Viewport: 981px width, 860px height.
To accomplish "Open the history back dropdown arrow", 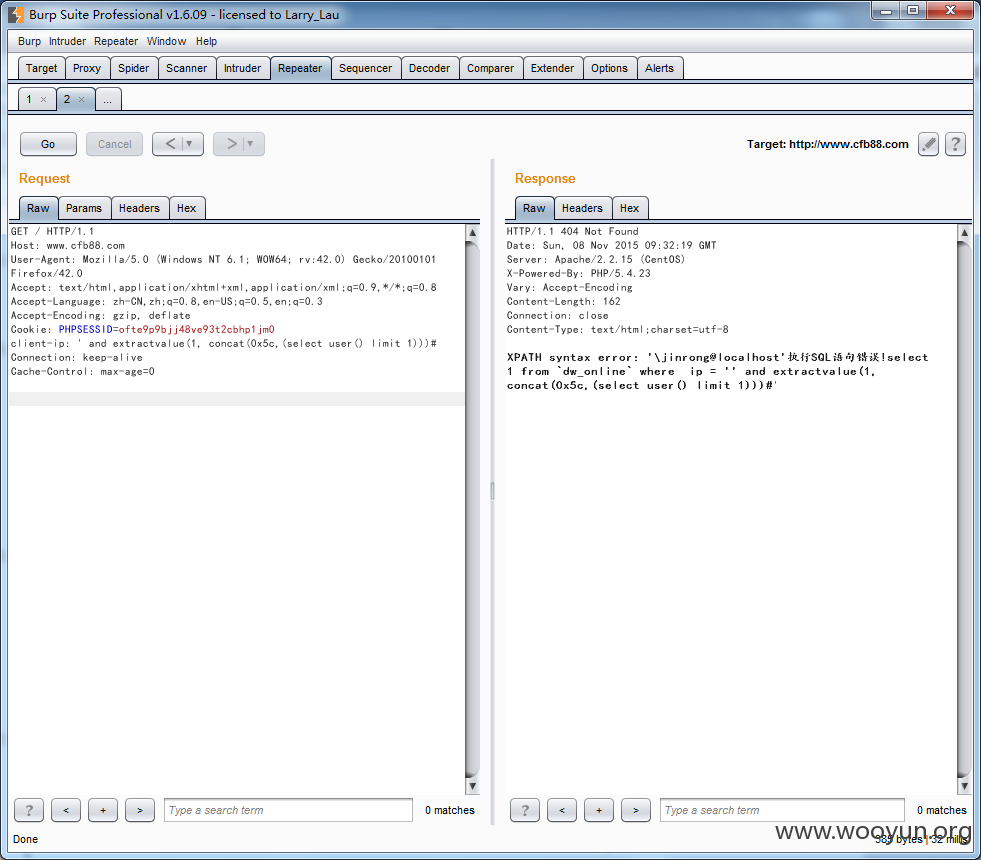I will pyautogui.click(x=190, y=144).
